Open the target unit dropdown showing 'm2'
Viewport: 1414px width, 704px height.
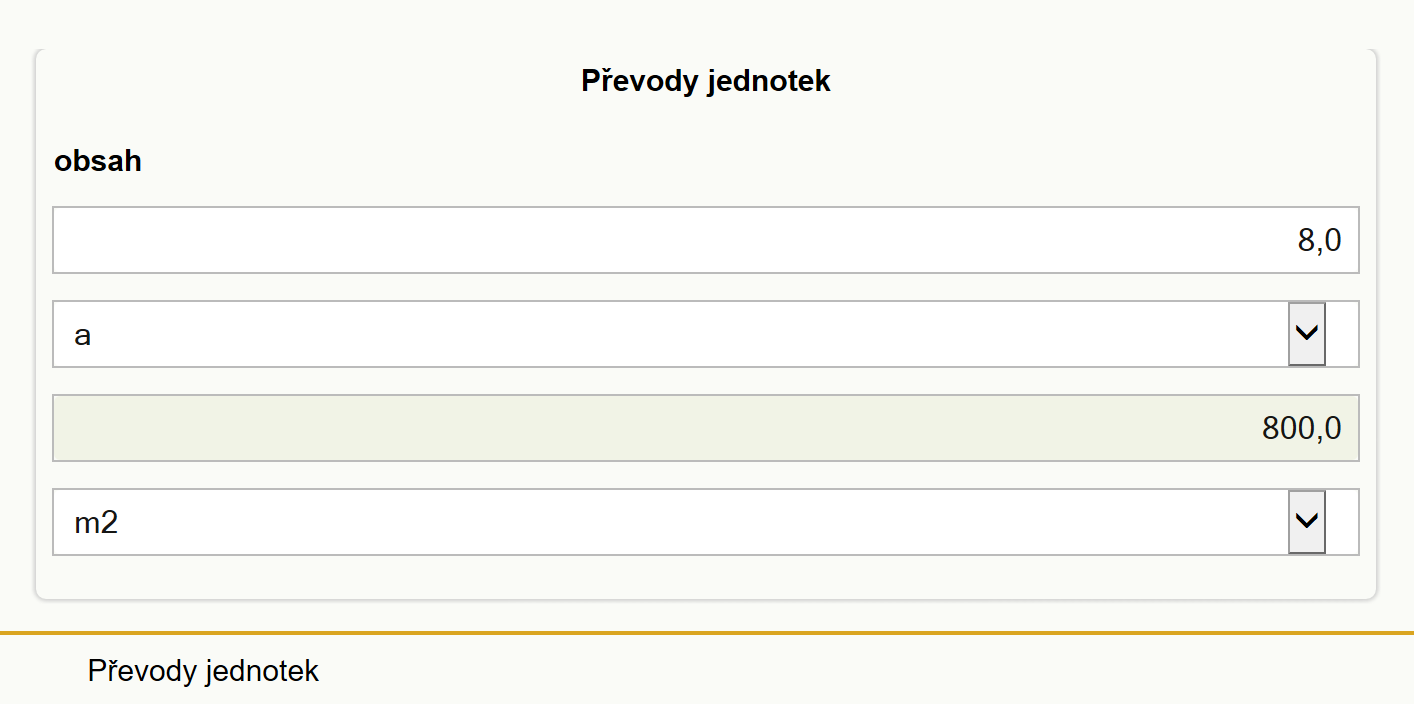click(x=706, y=522)
